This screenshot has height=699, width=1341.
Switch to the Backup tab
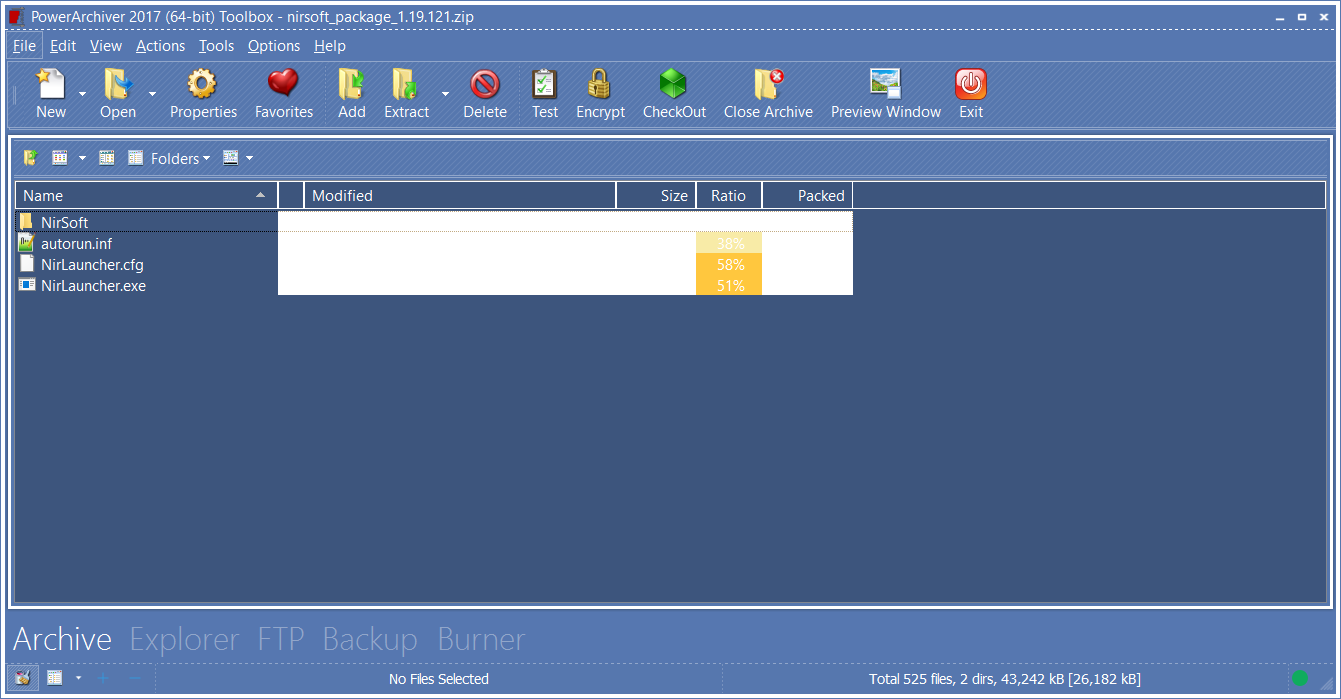[x=370, y=639]
